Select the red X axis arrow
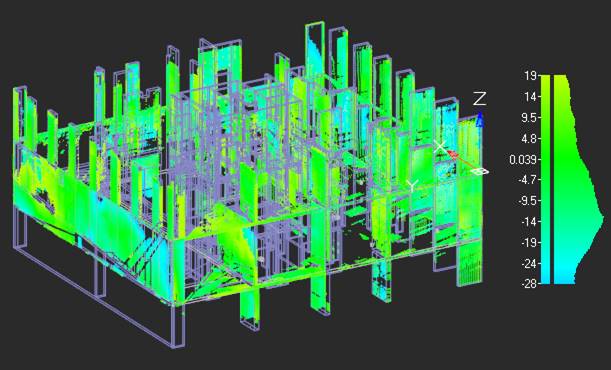 tap(452, 154)
